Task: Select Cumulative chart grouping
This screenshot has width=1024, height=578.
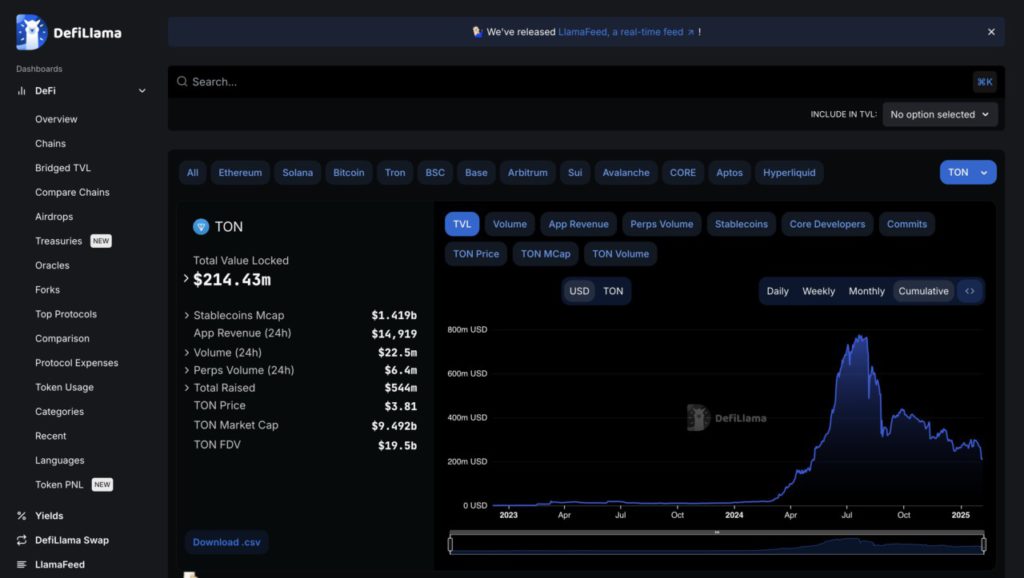Action: pos(923,291)
